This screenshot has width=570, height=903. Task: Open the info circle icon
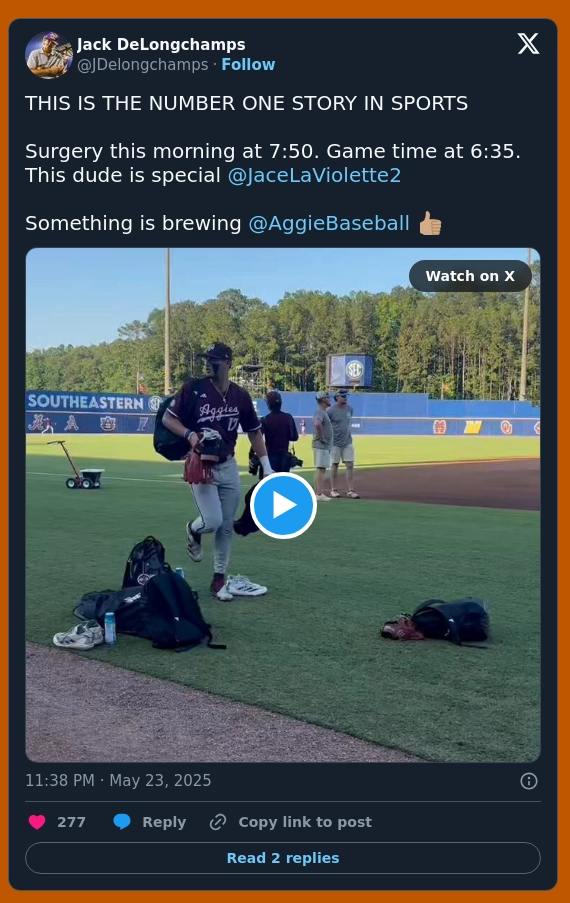pos(529,781)
